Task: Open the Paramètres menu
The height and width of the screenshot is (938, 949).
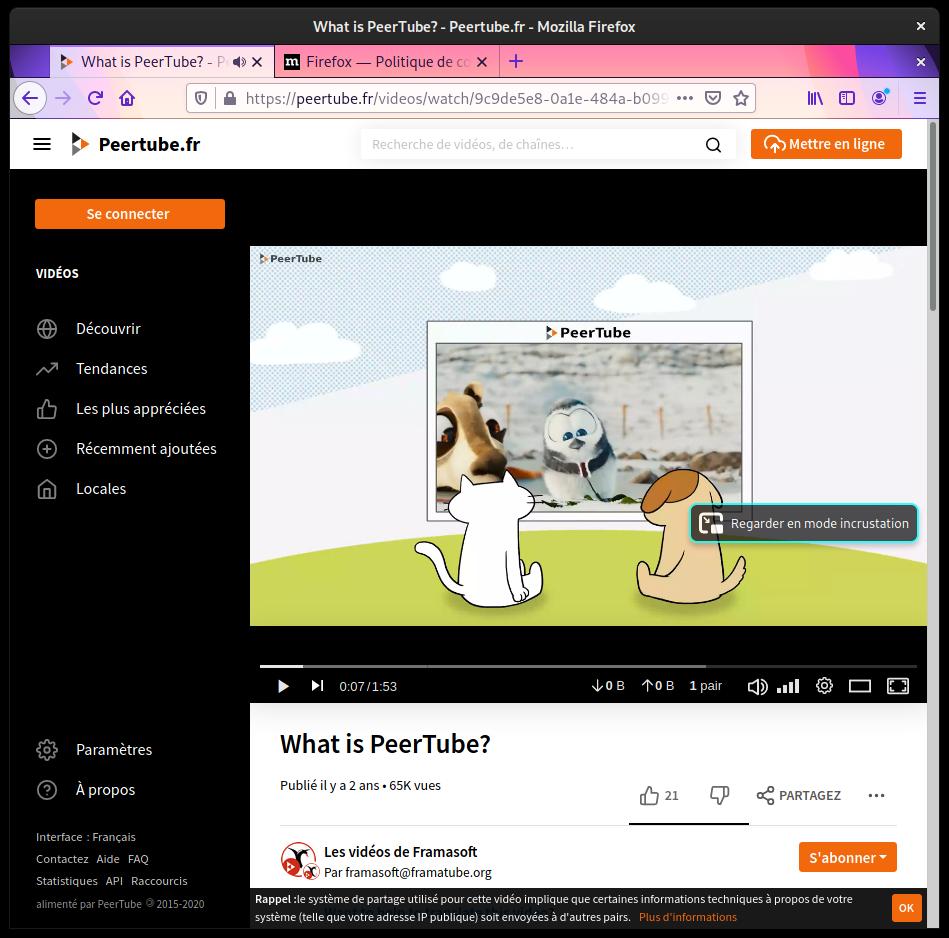Action: (94, 750)
